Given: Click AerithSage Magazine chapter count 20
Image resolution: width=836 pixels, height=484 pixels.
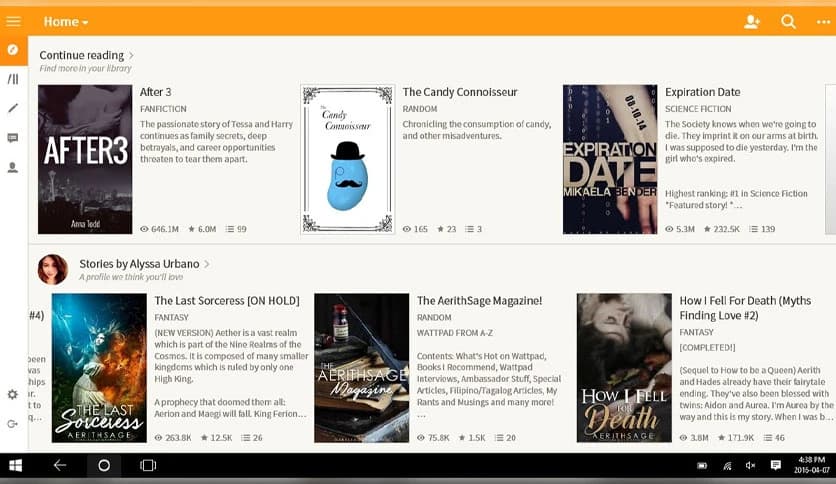Looking at the screenshot, I should click(505, 438).
